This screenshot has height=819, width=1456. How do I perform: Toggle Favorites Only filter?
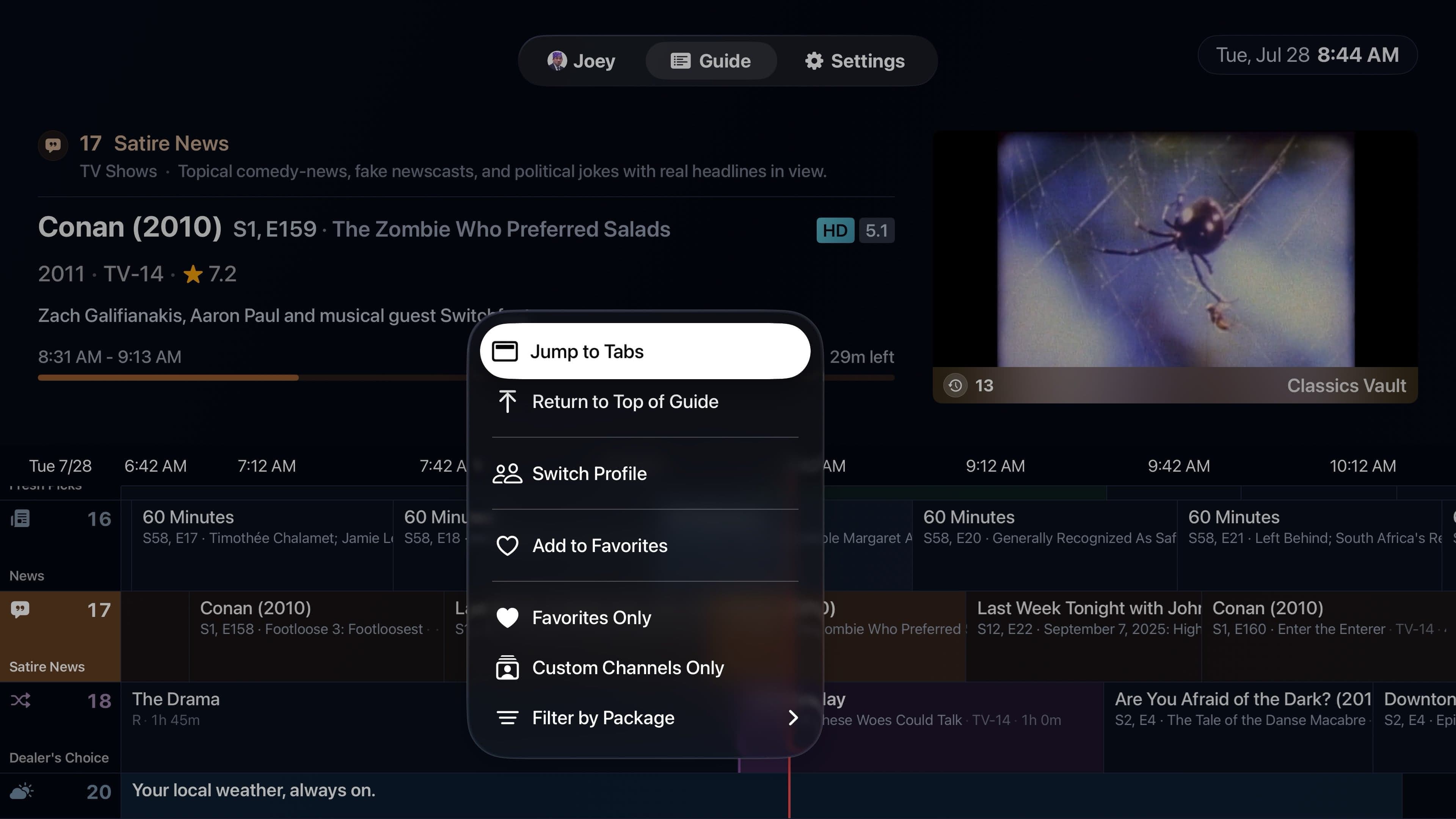pos(645,617)
